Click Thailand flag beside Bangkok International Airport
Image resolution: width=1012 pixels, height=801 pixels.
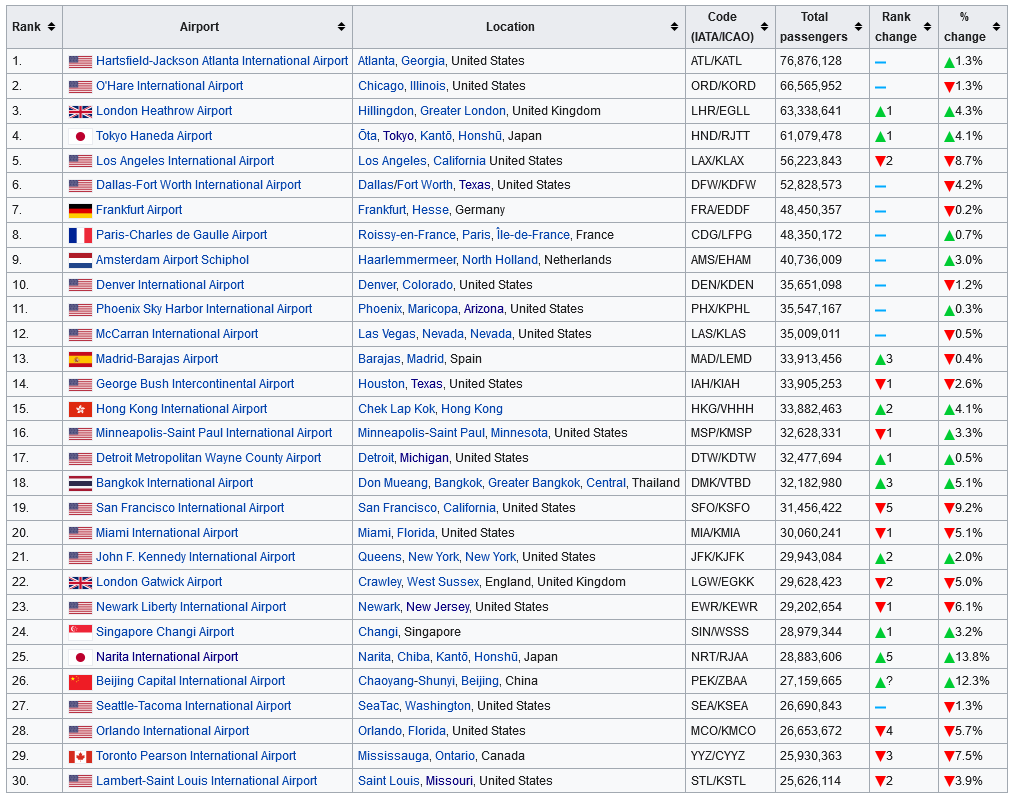pos(80,483)
